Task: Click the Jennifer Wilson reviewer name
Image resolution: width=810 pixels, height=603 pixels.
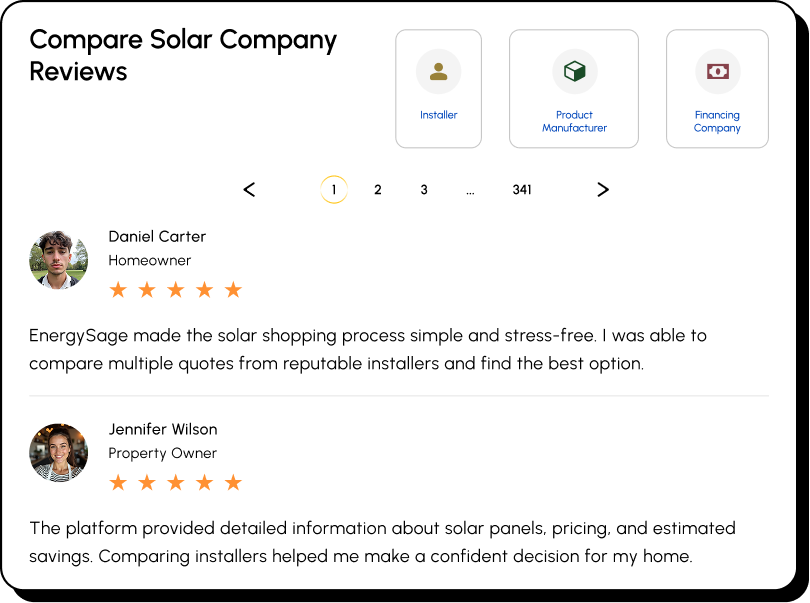Action: 163,429
